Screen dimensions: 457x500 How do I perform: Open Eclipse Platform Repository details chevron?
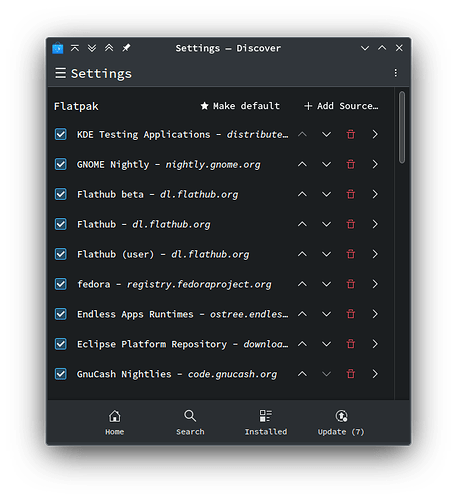tap(375, 344)
